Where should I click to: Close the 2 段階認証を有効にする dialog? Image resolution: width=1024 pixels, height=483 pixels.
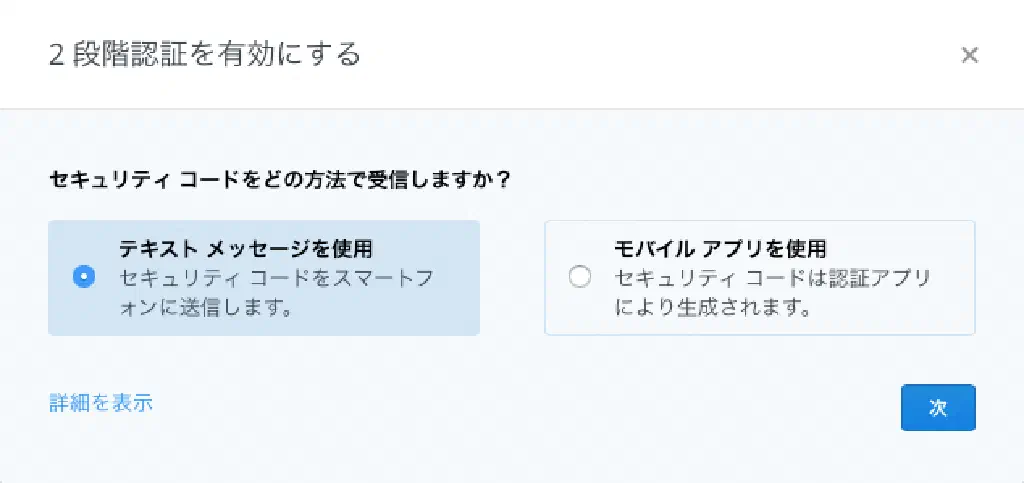tap(968, 55)
